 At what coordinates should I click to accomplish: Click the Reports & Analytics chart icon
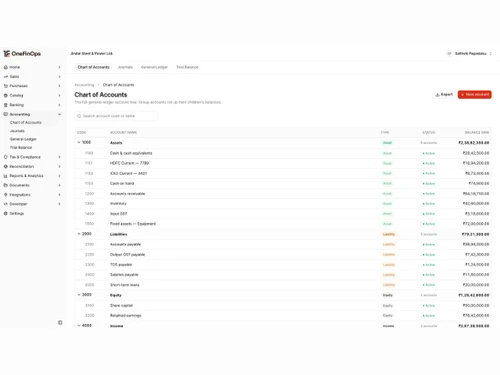[6, 176]
